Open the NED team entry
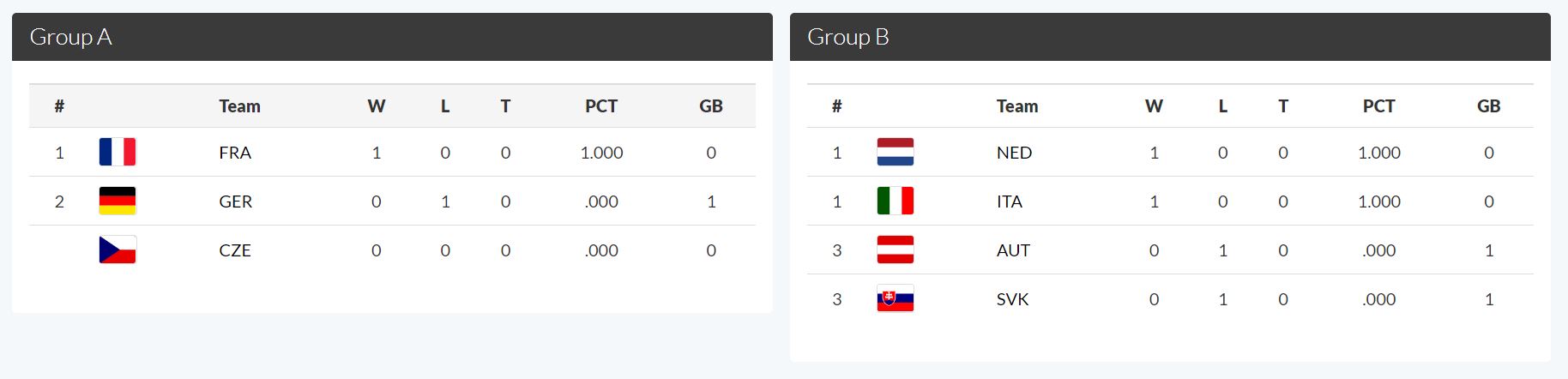Image resolution: width=1568 pixels, height=379 pixels. pyautogui.click(x=1014, y=153)
